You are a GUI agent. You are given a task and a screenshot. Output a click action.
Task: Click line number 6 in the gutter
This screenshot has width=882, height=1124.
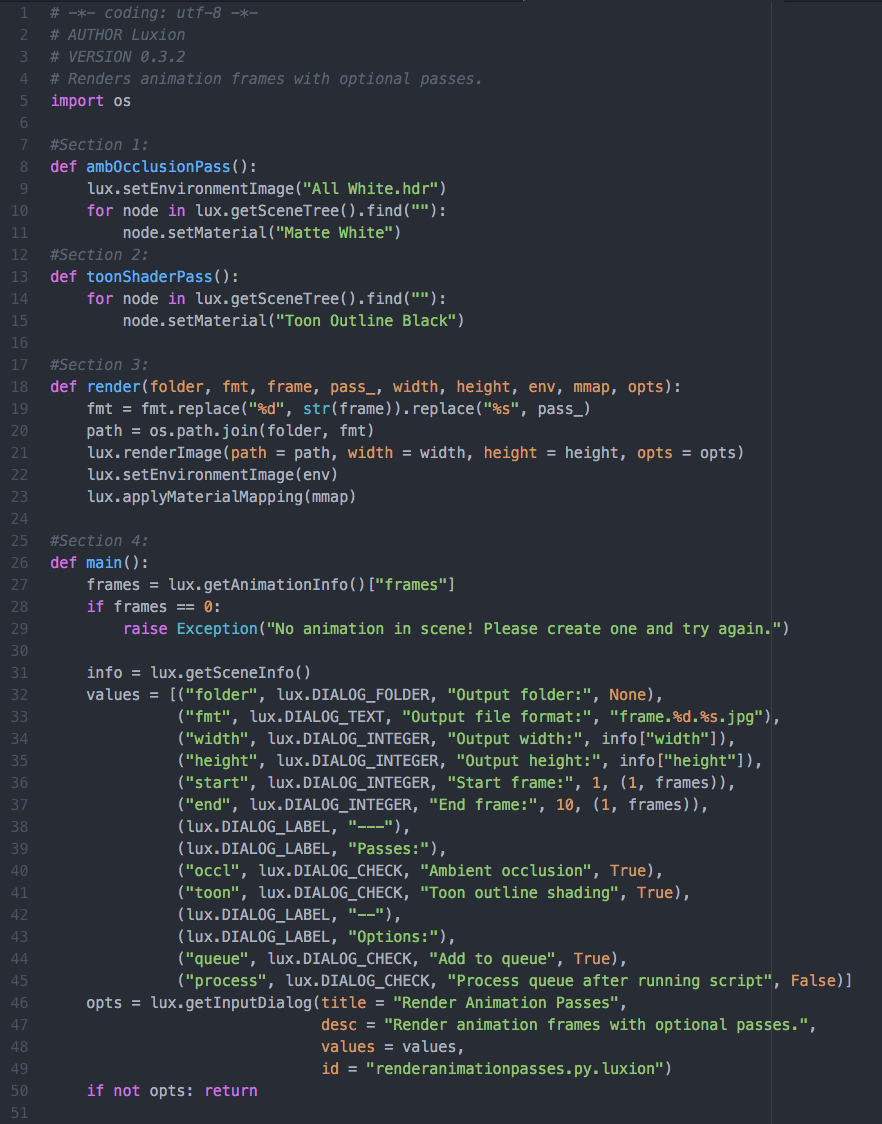point(24,123)
